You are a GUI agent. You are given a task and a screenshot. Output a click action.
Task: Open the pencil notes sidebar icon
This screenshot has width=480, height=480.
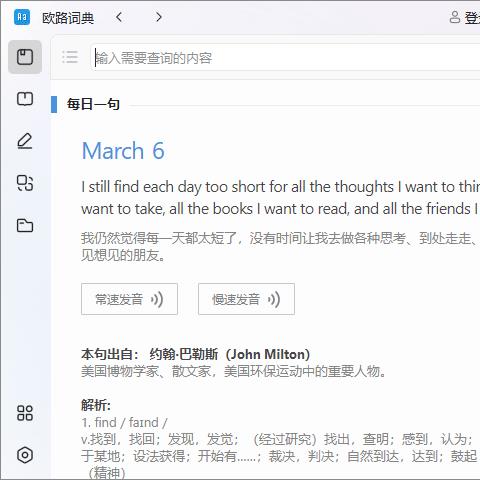coord(25,141)
